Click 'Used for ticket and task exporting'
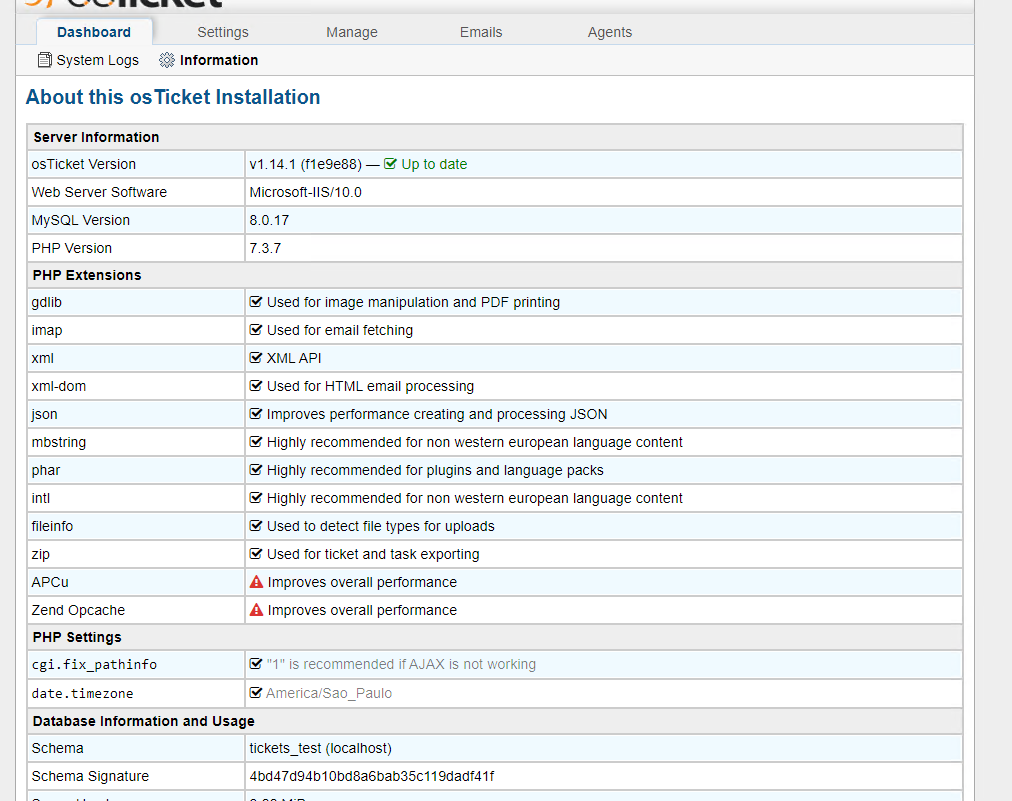Image resolution: width=1012 pixels, height=801 pixels. tap(373, 554)
